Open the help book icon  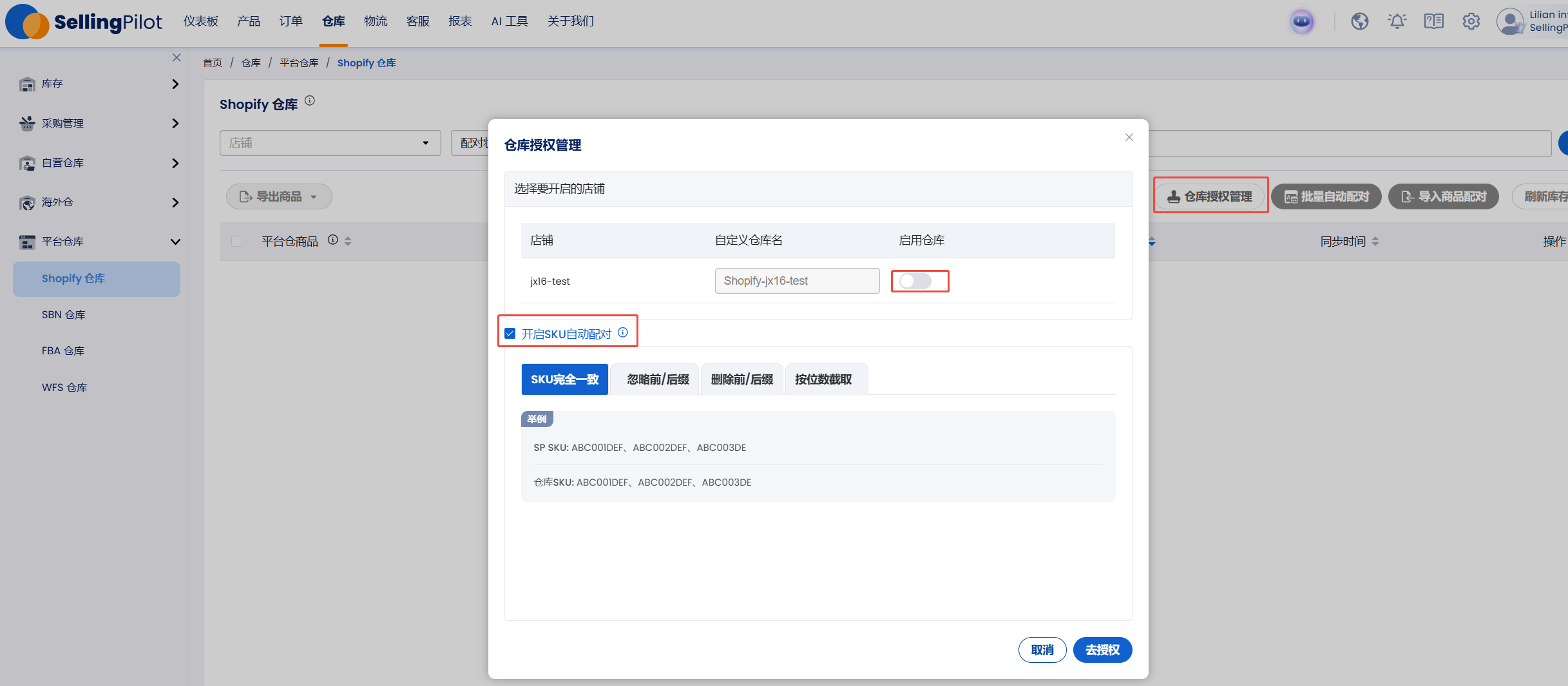1433,22
